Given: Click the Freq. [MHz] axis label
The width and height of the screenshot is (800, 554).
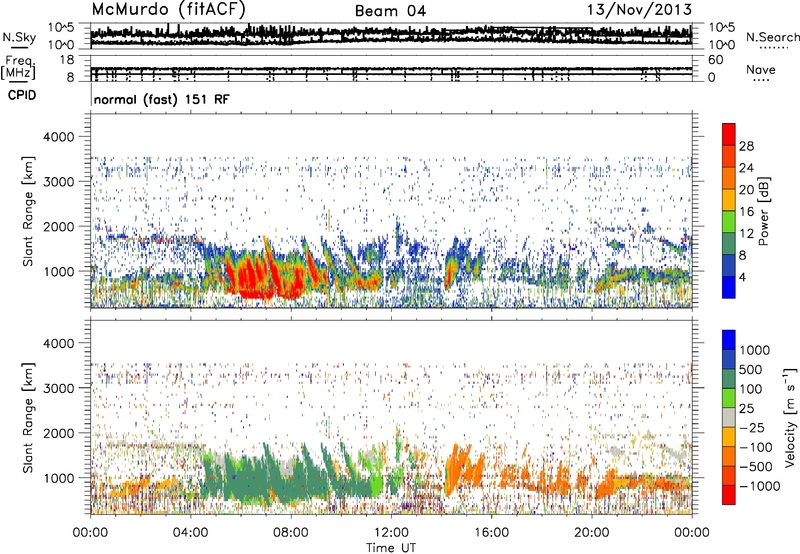Looking at the screenshot, I should click(x=18, y=68).
